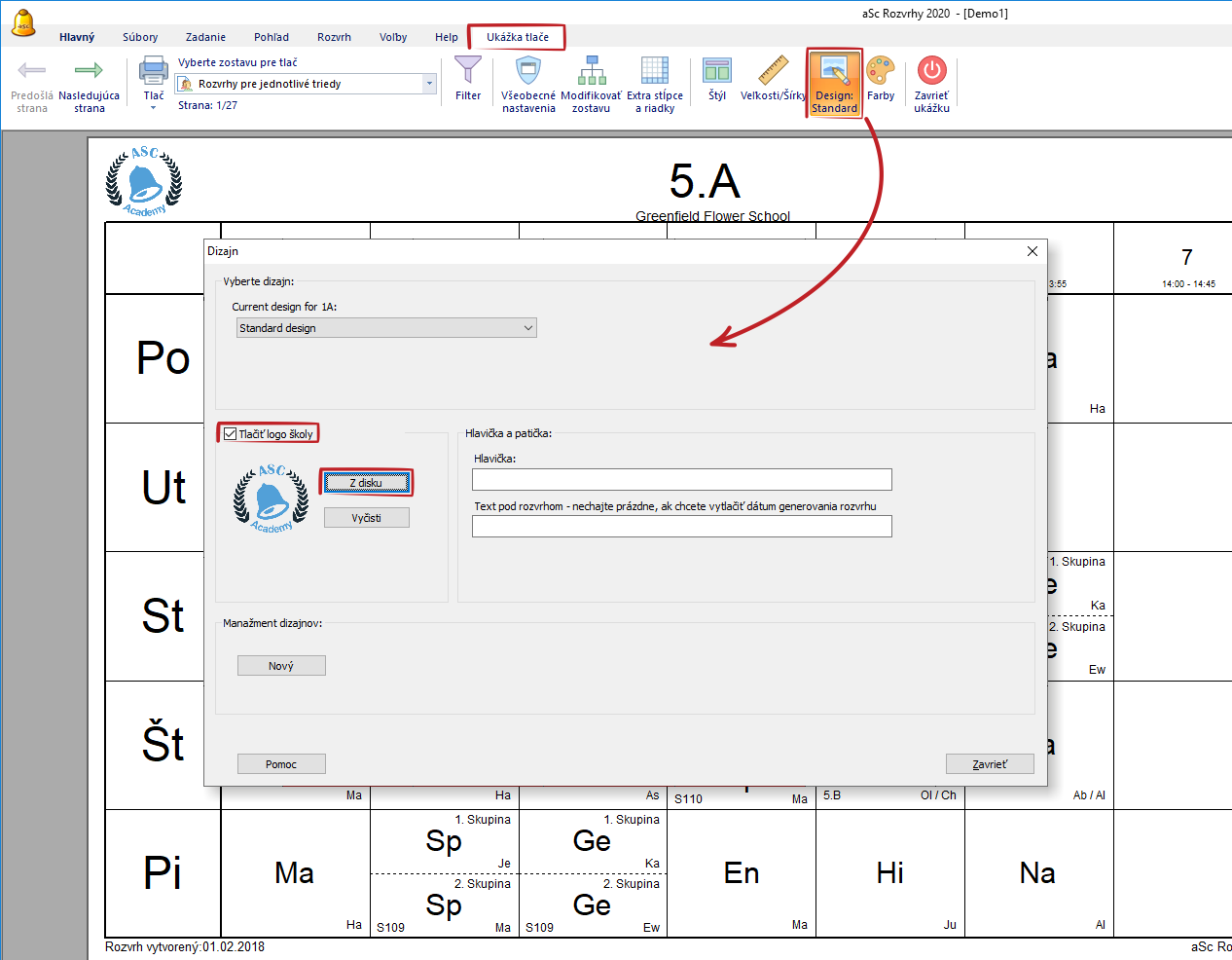Open the Veľkosti/Šírky ruler tool
This screenshot has width=1232, height=960.
(x=773, y=72)
